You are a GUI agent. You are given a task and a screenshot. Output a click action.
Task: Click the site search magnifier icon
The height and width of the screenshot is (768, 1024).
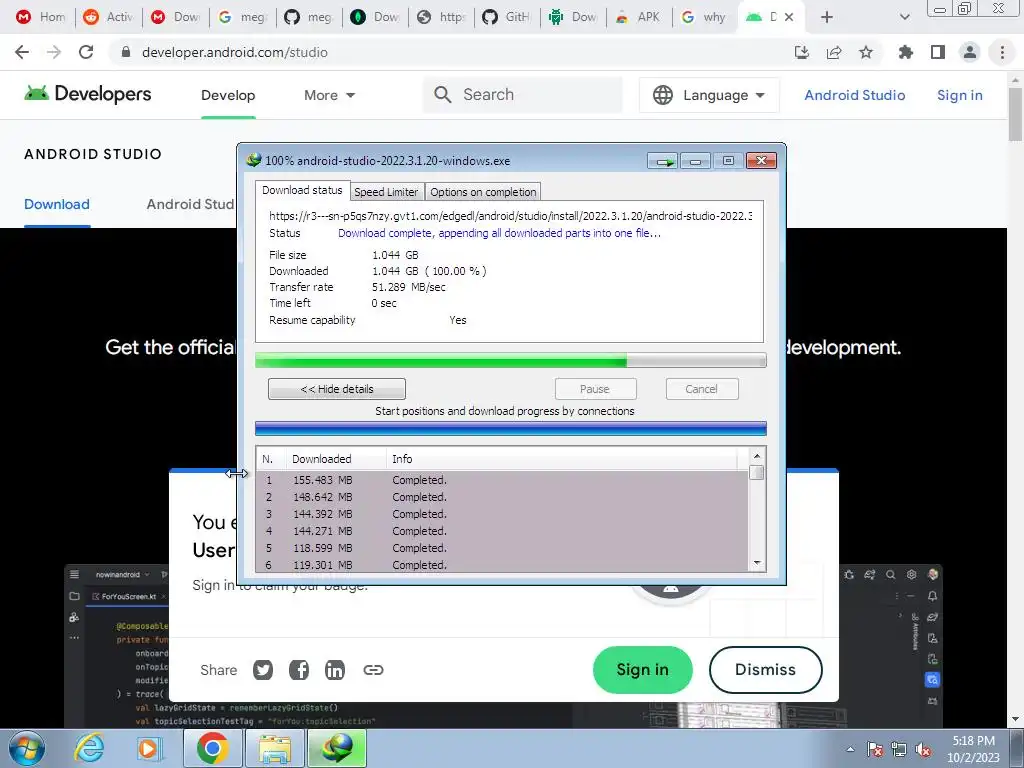(443, 95)
